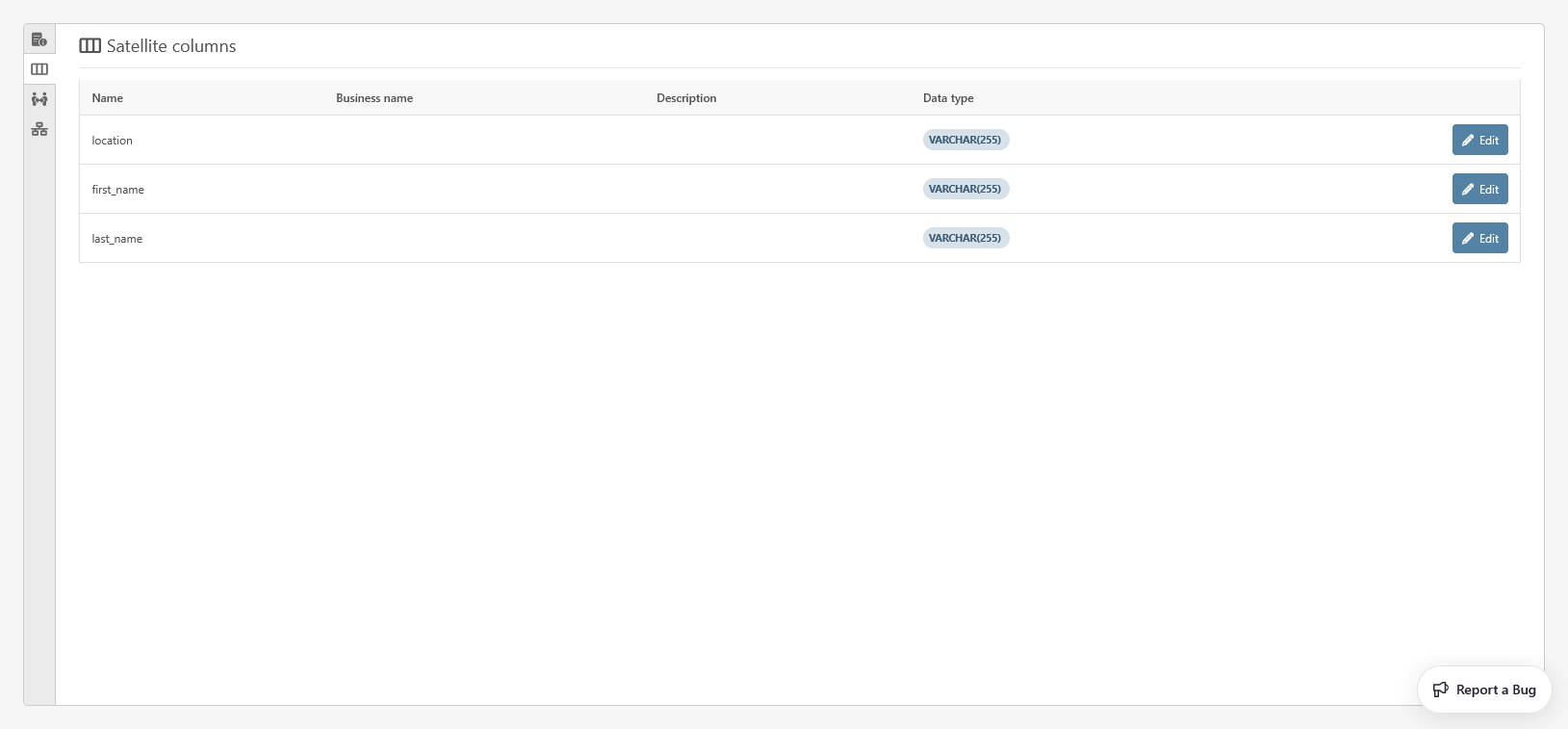
Task: Click the VARCHAR(255) badge for location
Action: (x=965, y=140)
